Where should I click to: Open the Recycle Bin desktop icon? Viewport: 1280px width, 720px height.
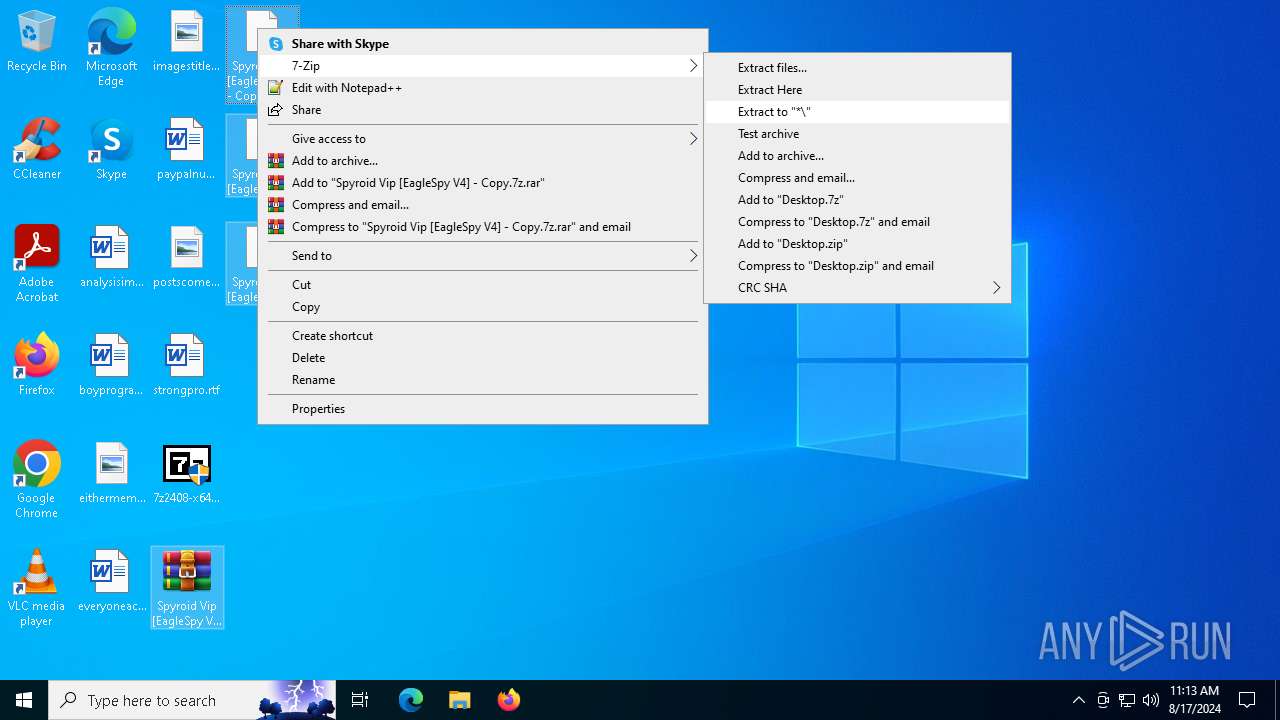tap(37, 42)
